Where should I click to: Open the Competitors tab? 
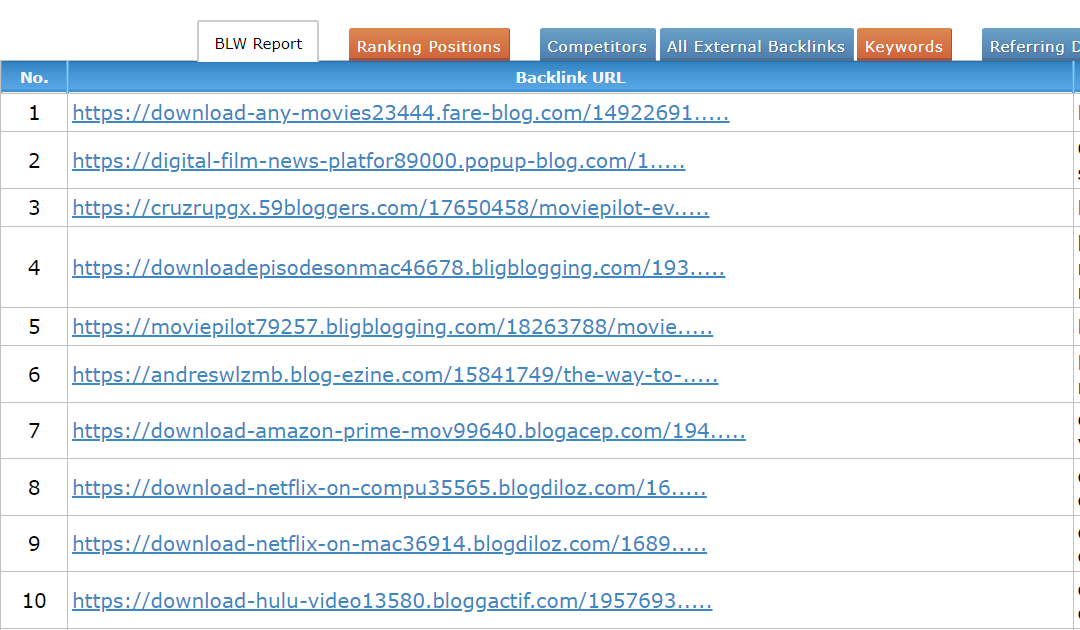(597, 45)
